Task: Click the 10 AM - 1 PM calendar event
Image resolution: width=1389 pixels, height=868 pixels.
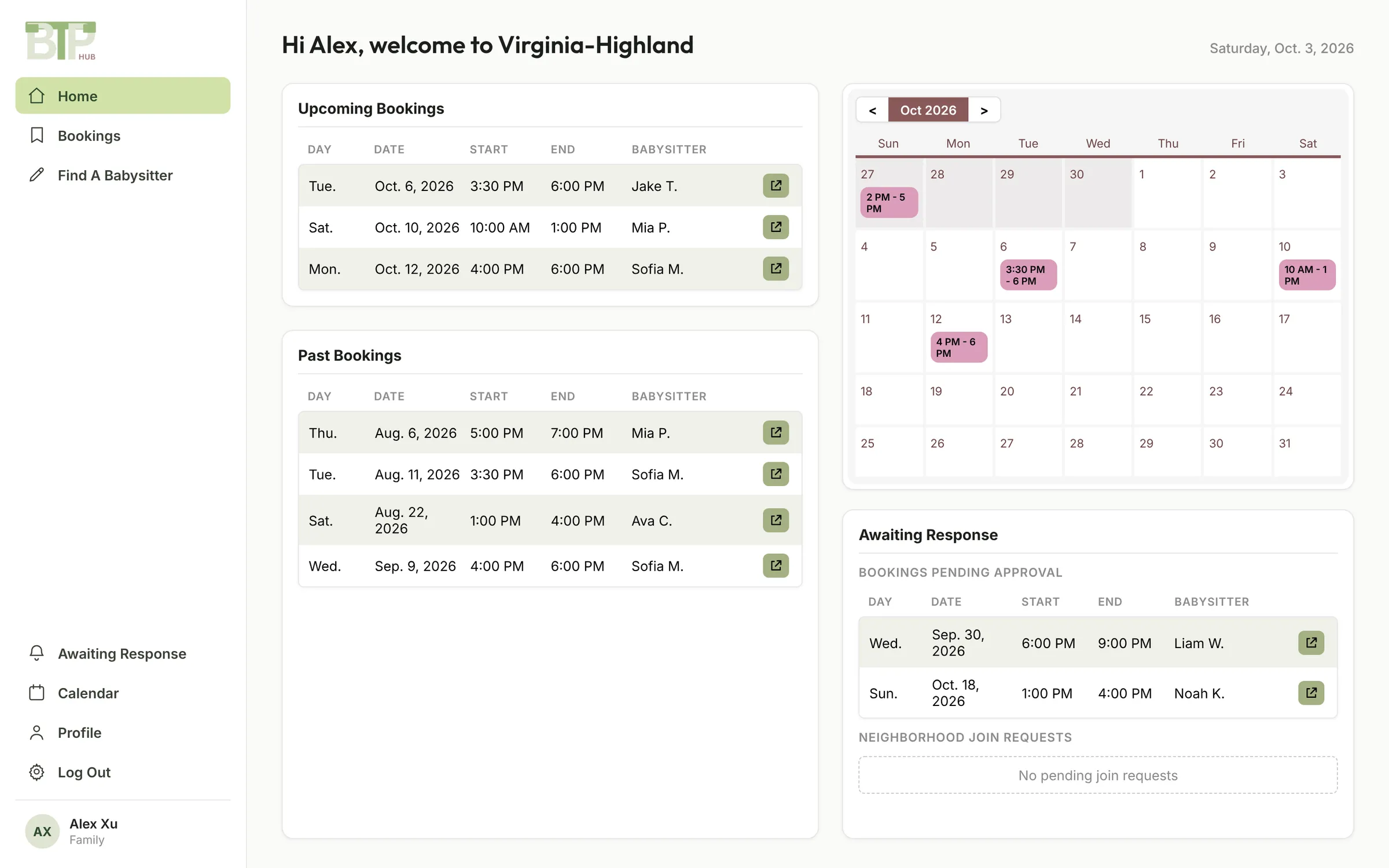Action: [x=1307, y=275]
